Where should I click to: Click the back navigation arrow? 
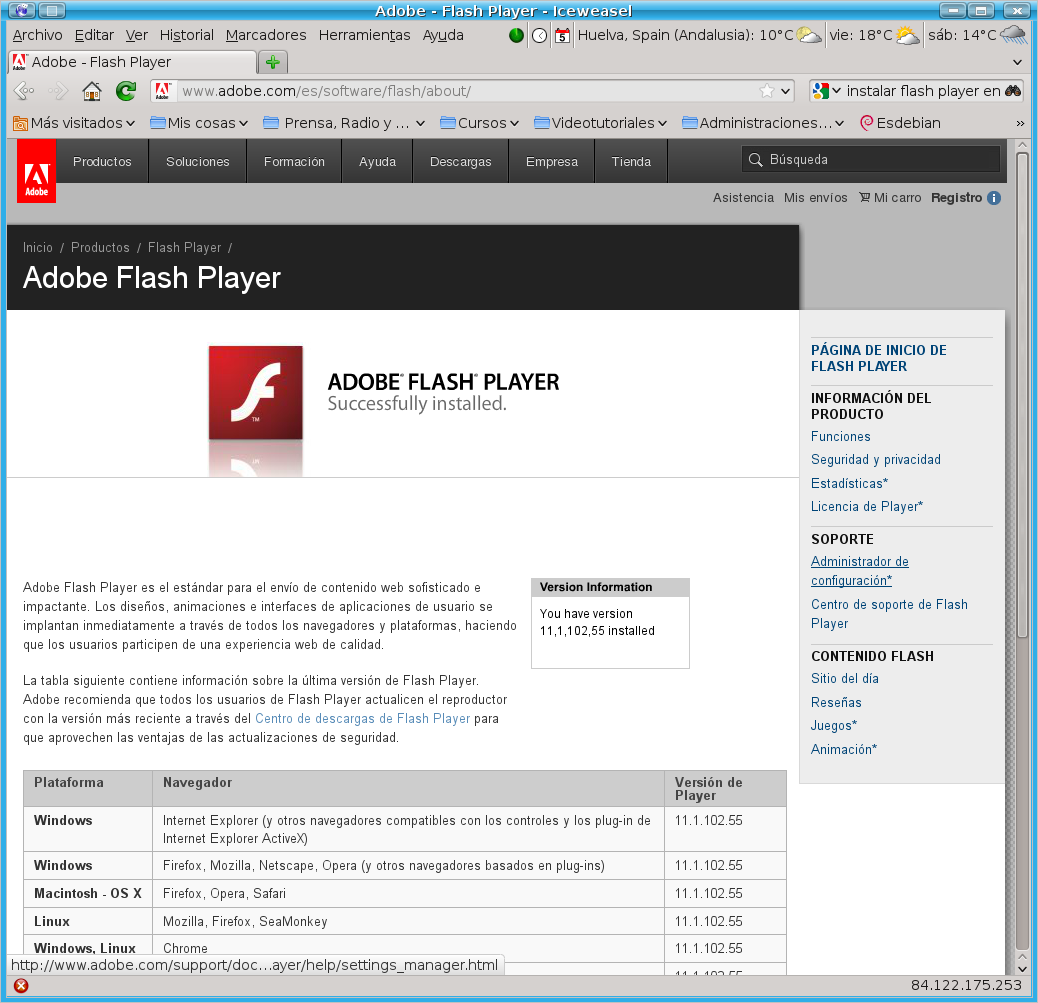click(24, 91)
